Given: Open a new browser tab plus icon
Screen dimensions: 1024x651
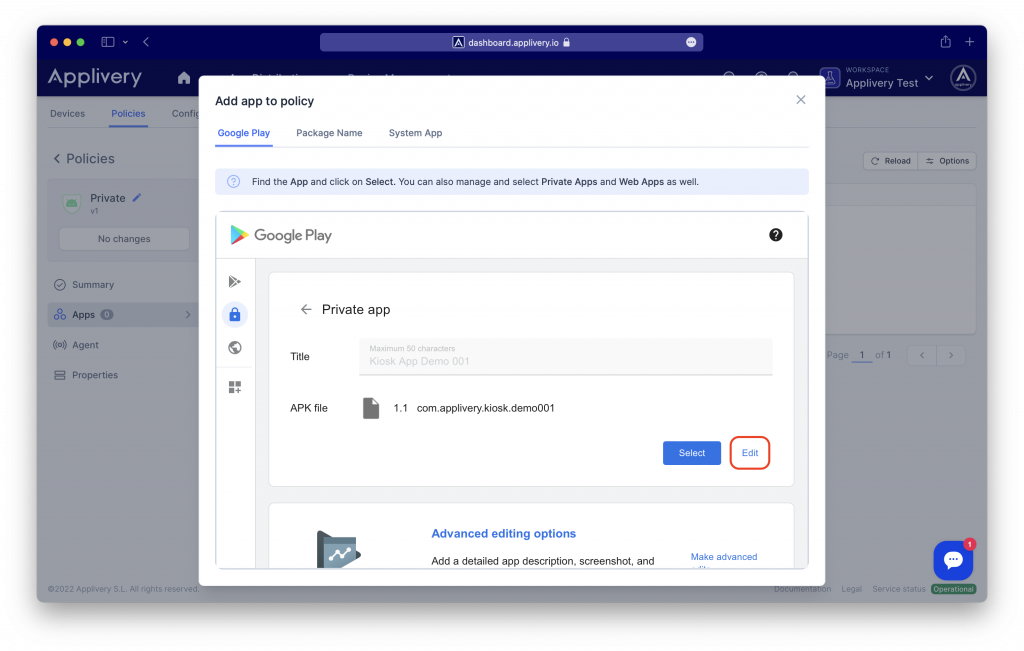Looking at the screenshot, I should [970, 42].
